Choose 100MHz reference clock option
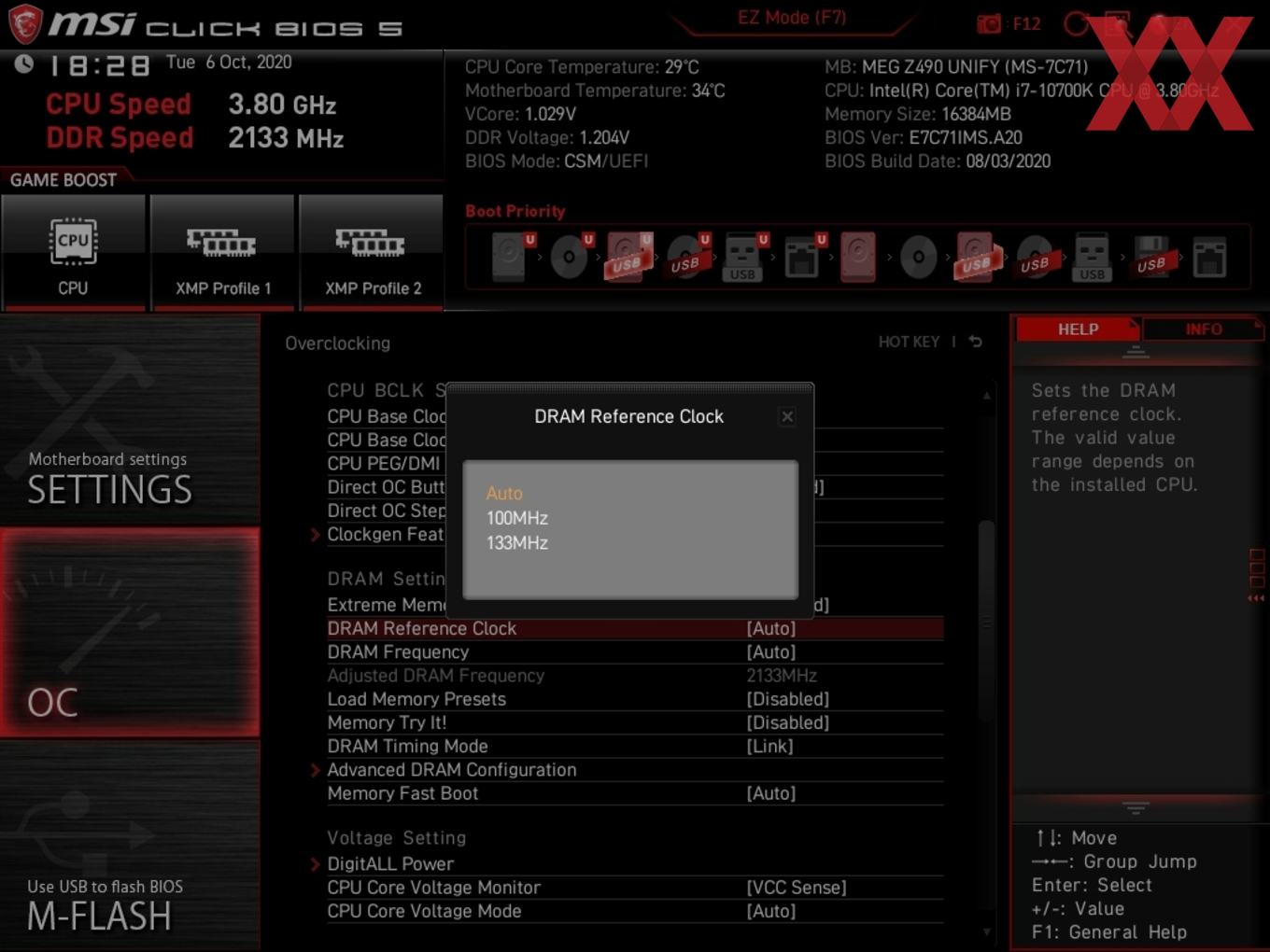The image size is (1270, 952). (517, 518)
